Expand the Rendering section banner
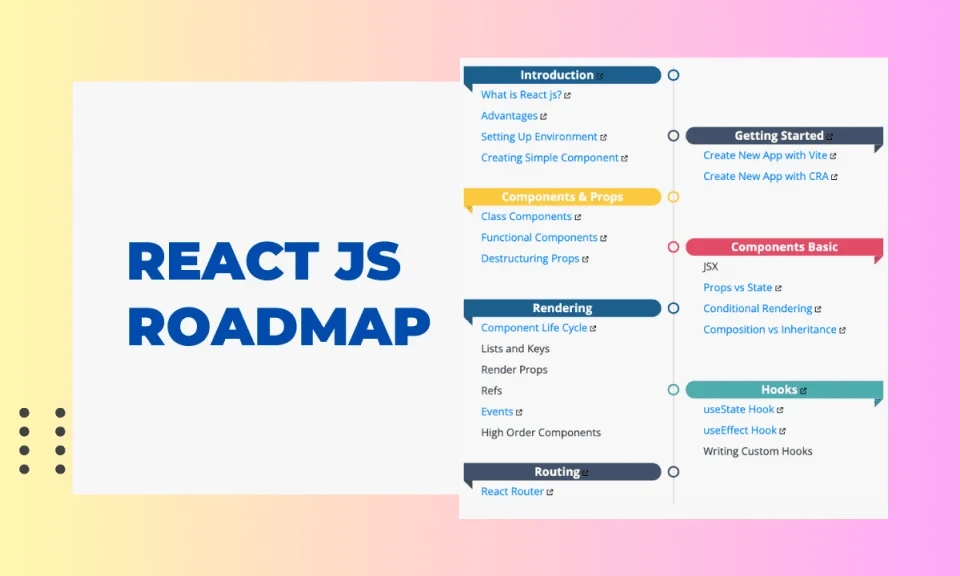Screen dimensions: 960x576 click(560, 308)
